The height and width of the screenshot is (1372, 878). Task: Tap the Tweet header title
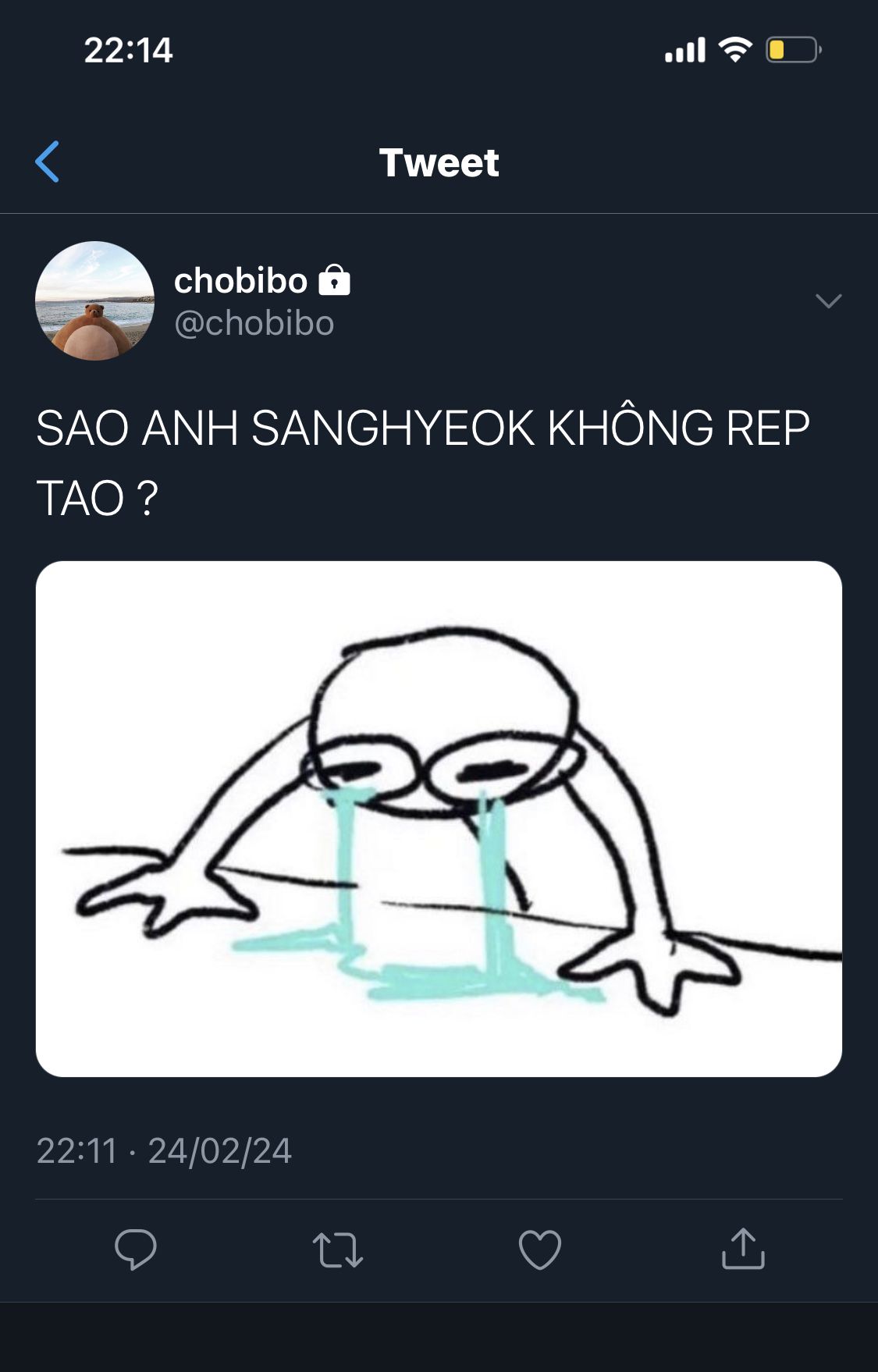(439, 162)
